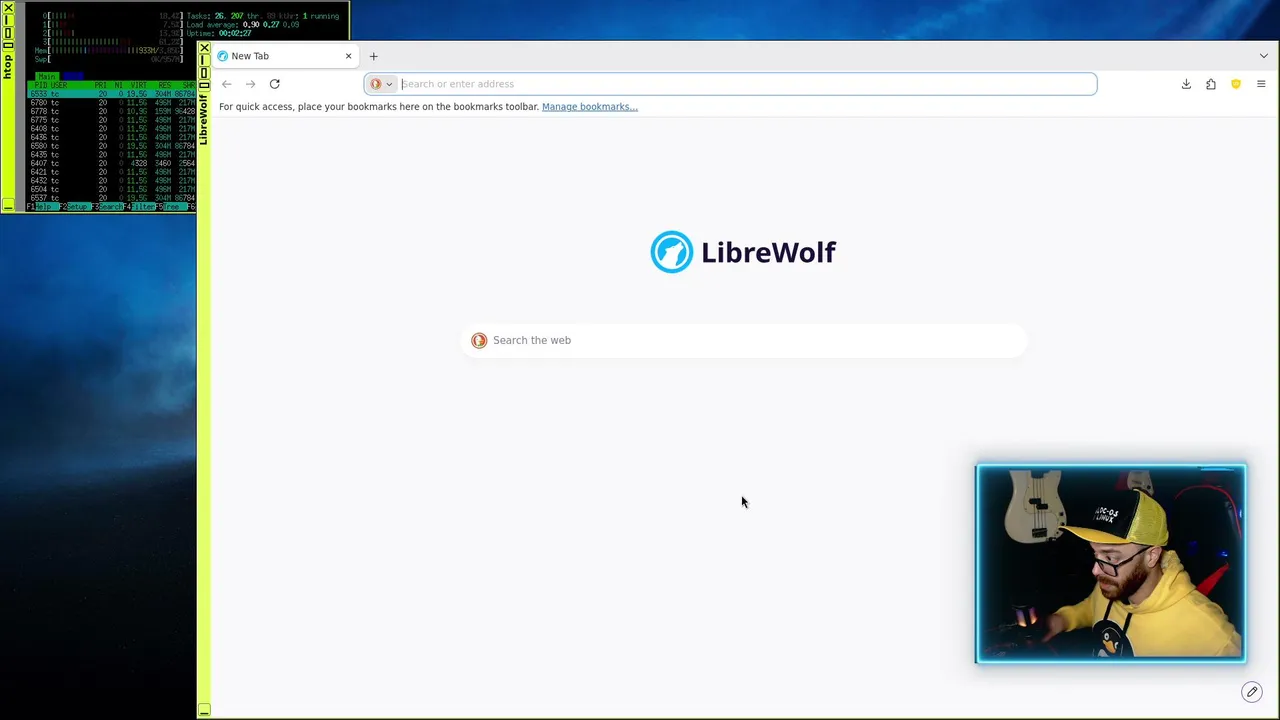Click the pencil customize icon on the new tab page
1280x720 pixels.
(x=1252, y=692)
